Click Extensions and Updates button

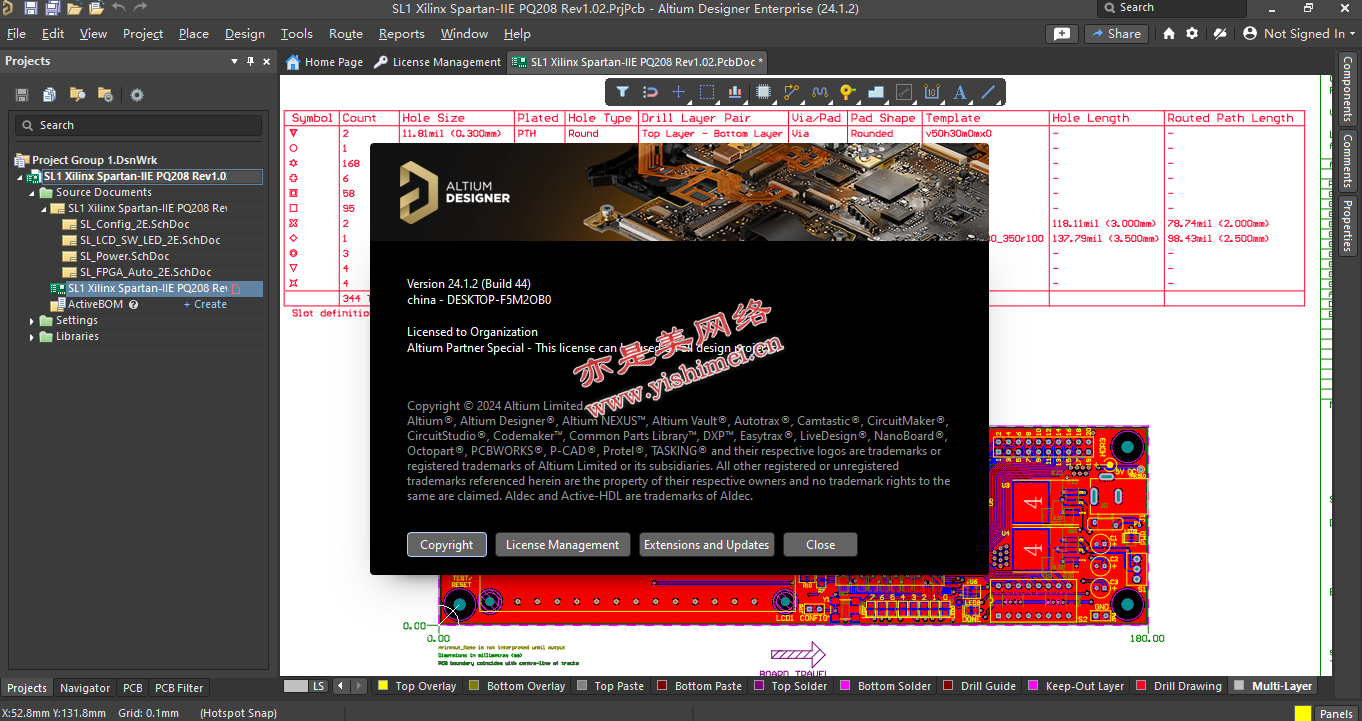(x=707, y=545)
